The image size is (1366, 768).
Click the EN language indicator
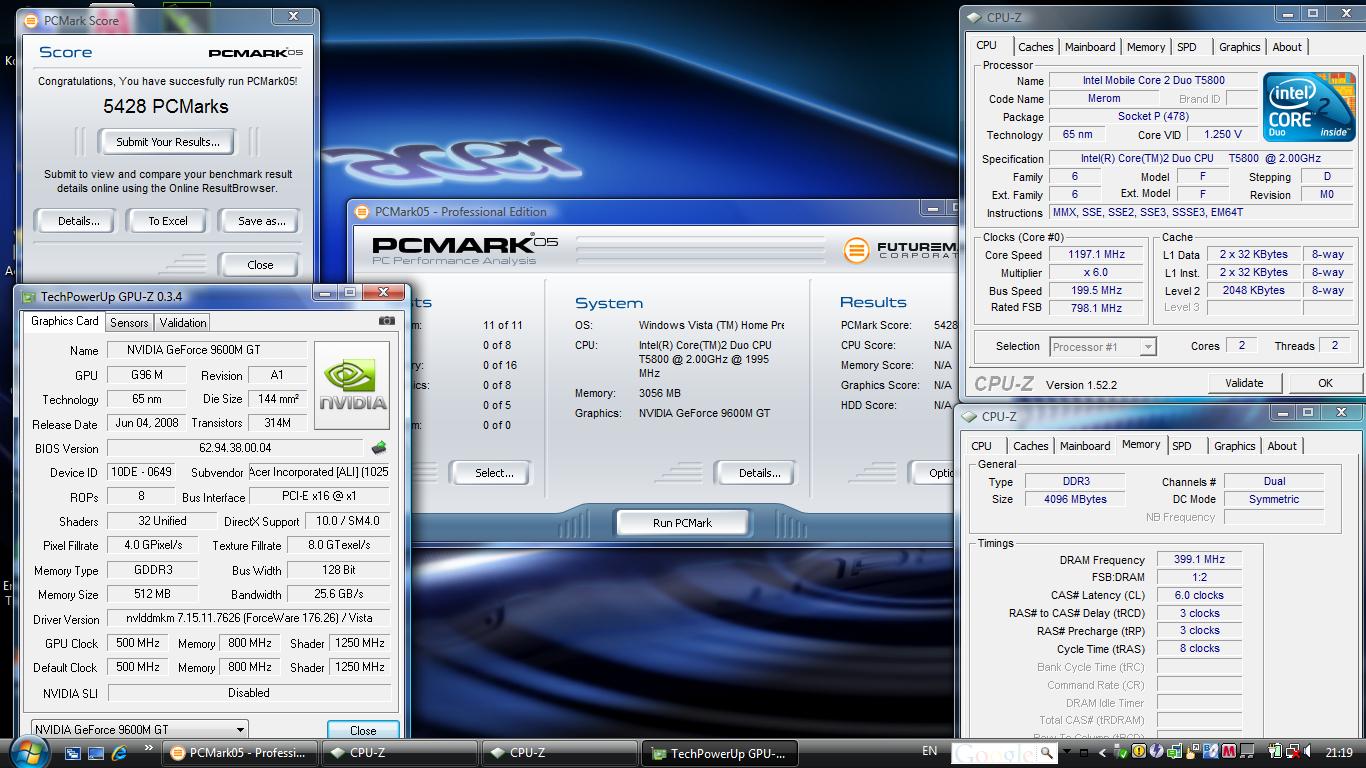click(930, 751)
